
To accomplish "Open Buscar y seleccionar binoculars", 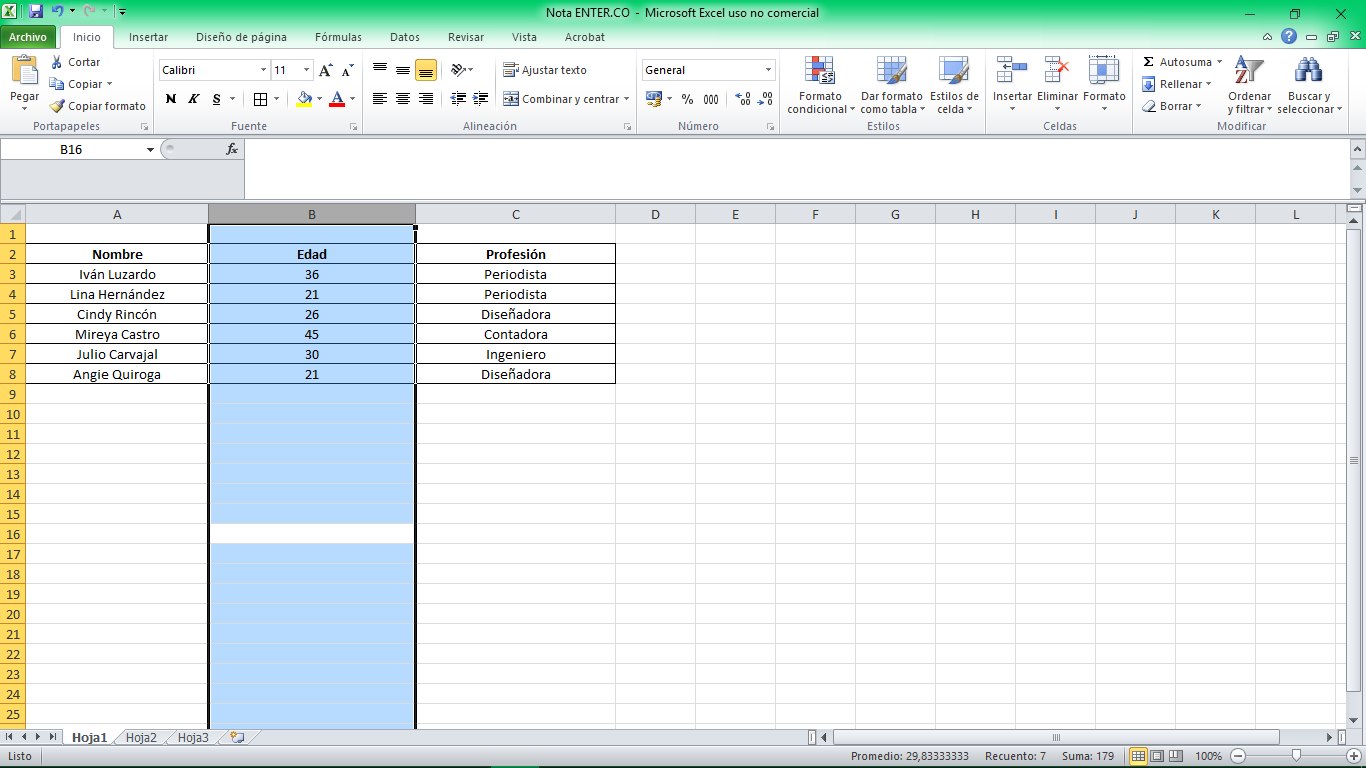I will [x=1307, y=85].
